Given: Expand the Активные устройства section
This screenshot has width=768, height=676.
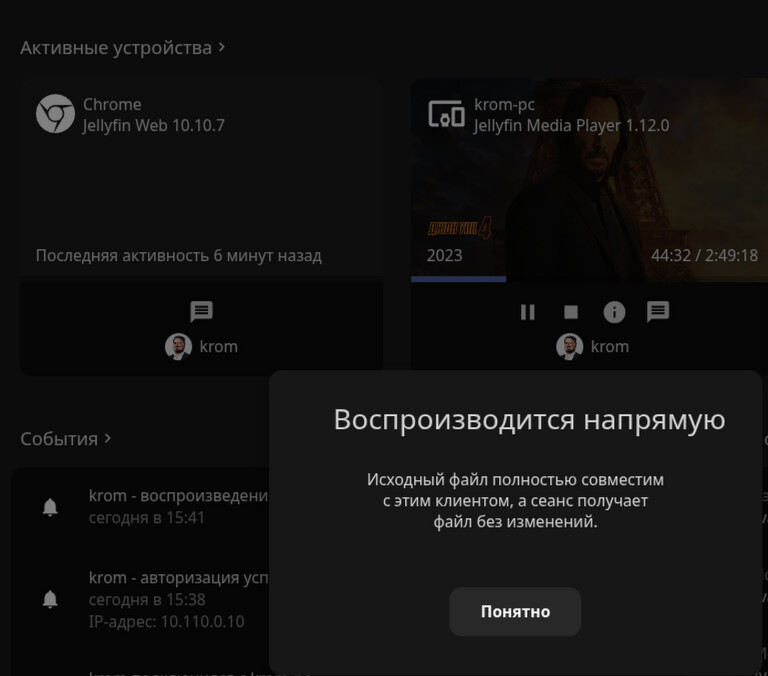Looking at the screenshot, I should pyautogui.click(x=122, y=48).
